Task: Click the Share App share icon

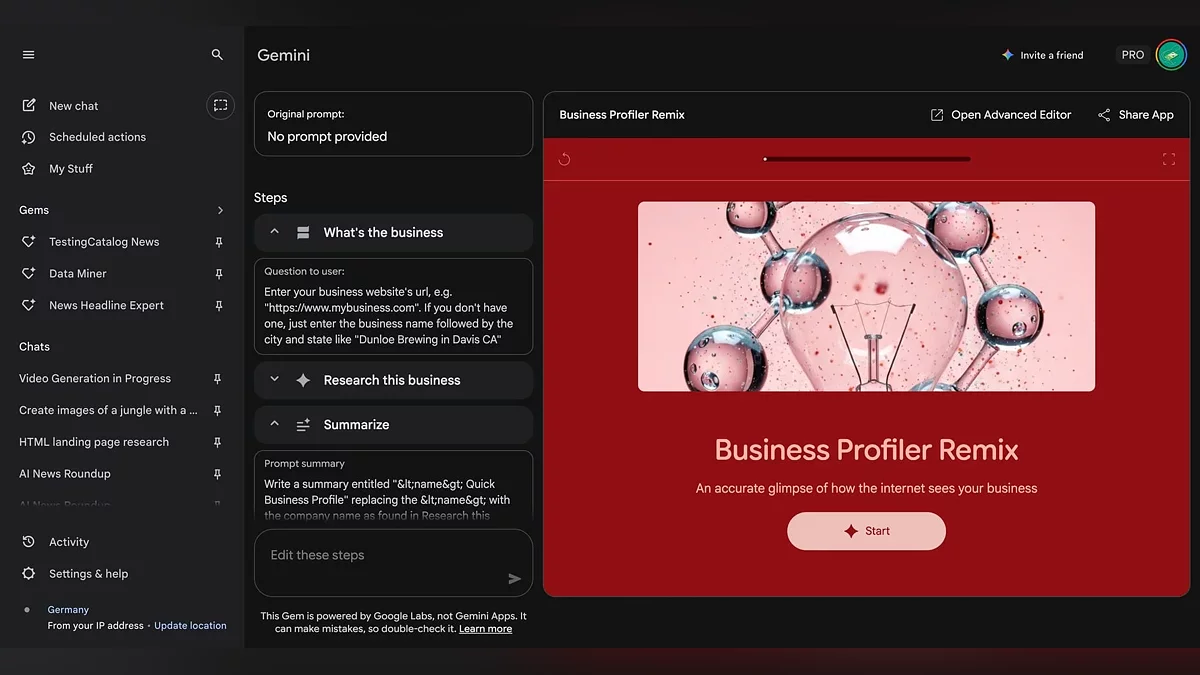Action: click(x=1104, y=115)
